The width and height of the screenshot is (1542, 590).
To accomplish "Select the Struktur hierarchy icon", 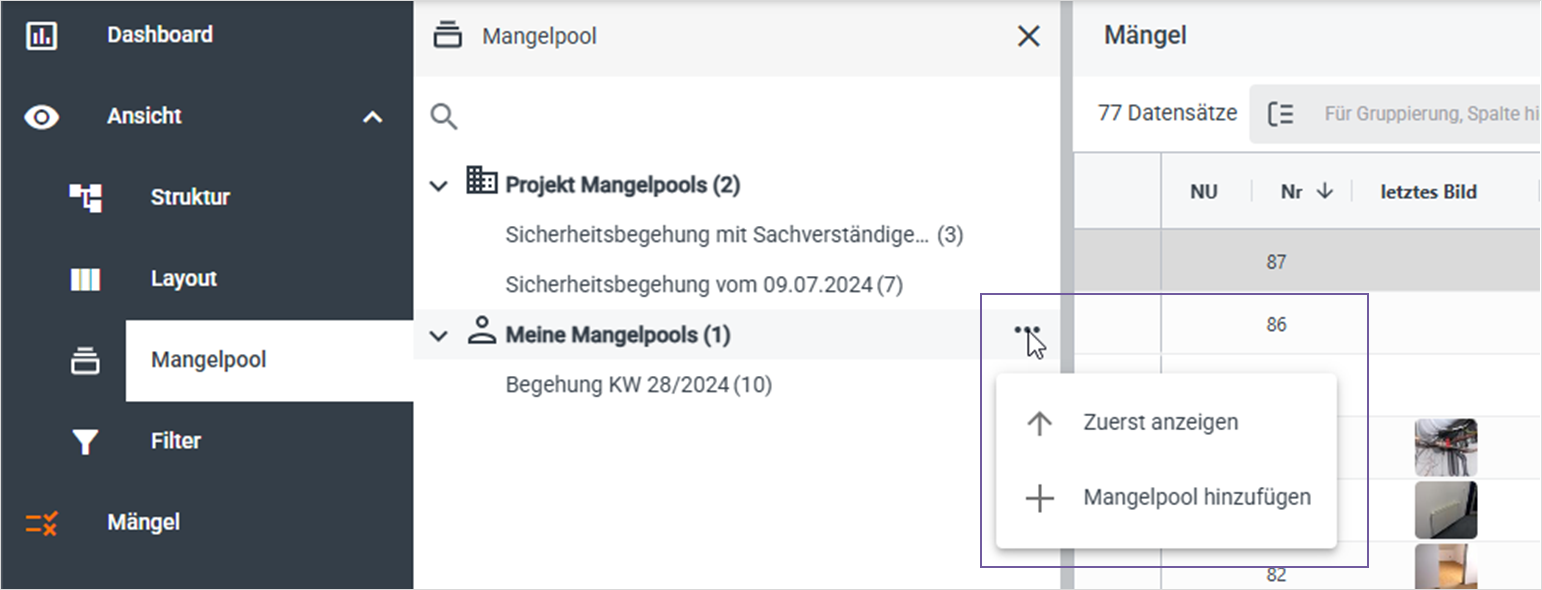I will tap(85, 198).
